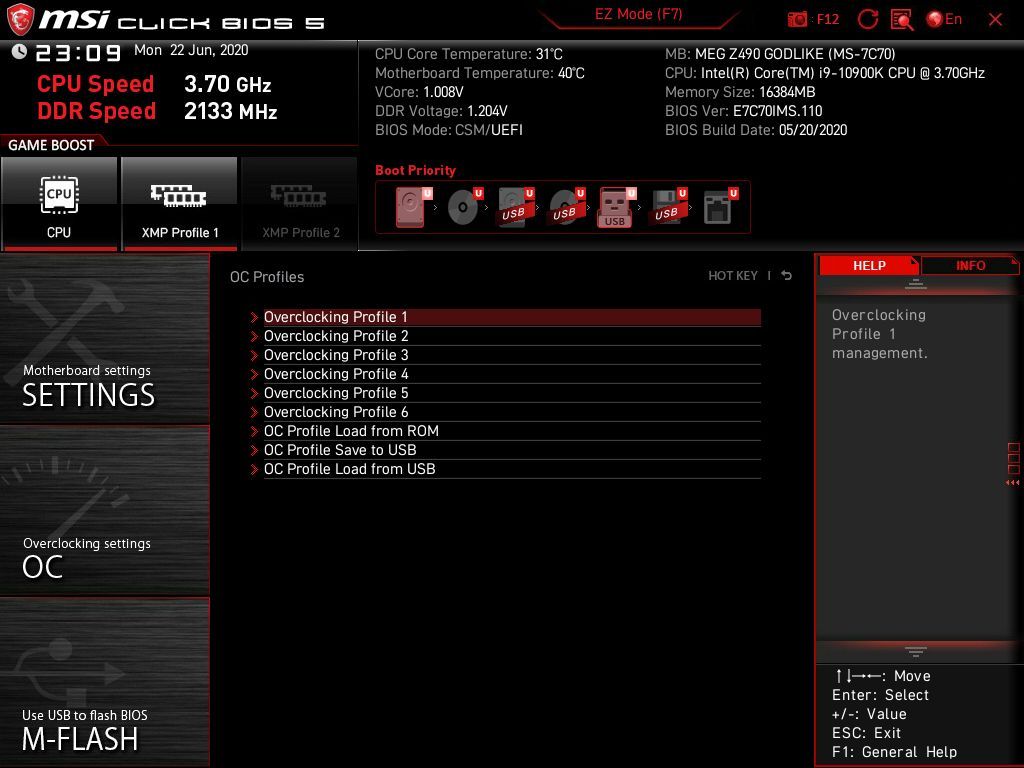Click the BIOS Ver E7C70IMS.110 text

pyautogui.click(x=743, y=111)
